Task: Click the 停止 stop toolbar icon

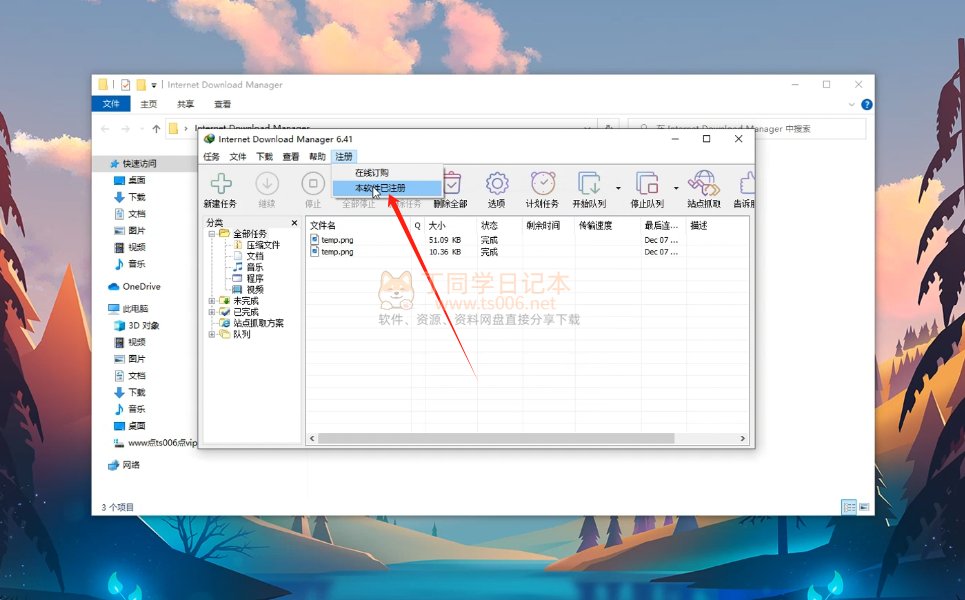Action: [313, 183]
